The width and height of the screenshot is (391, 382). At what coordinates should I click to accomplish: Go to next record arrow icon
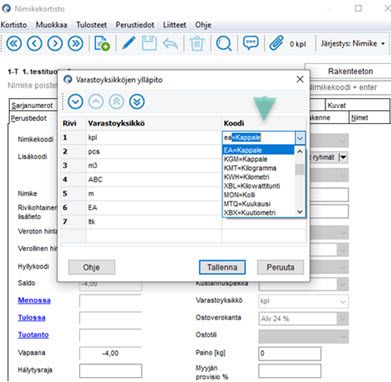(x=55, y=43)
